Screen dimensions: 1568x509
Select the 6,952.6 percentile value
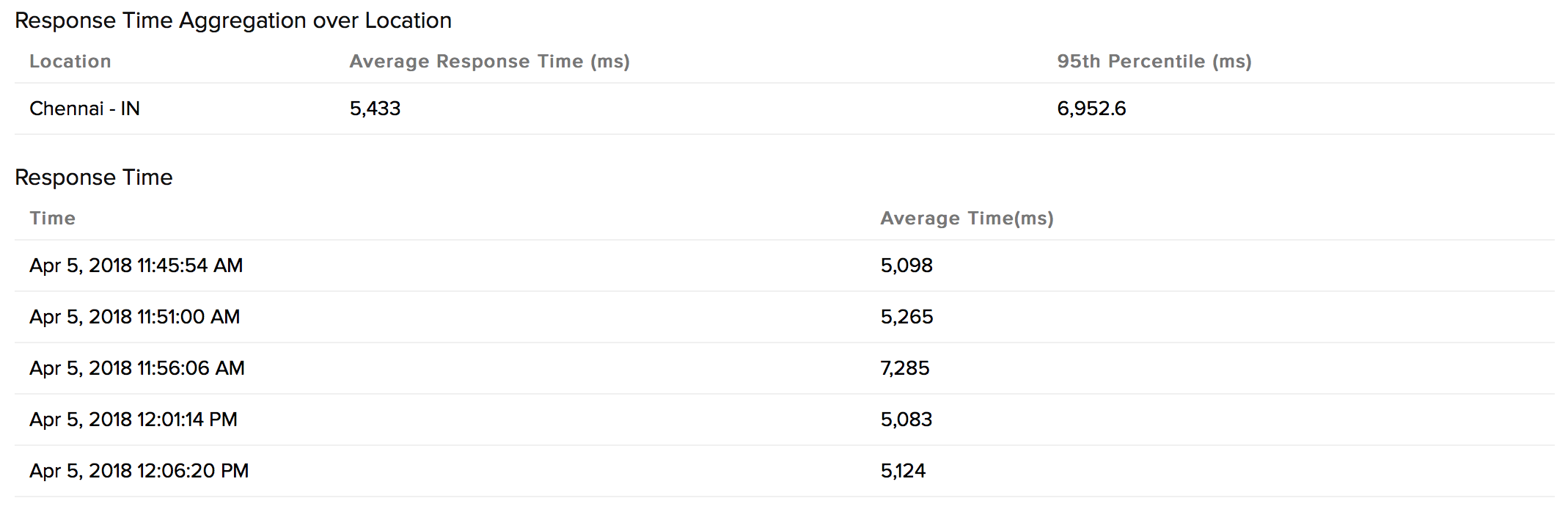tap(1091, 109)
